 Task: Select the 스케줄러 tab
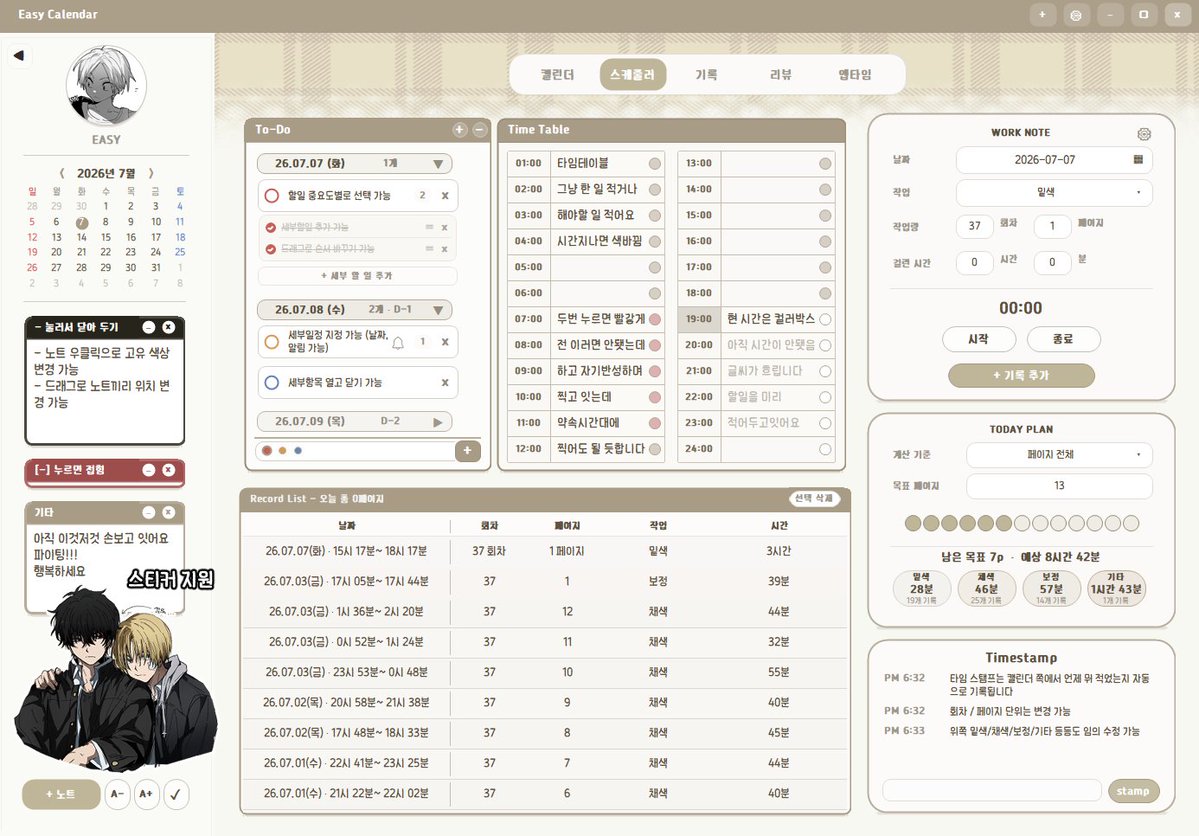tap(632, 75)
